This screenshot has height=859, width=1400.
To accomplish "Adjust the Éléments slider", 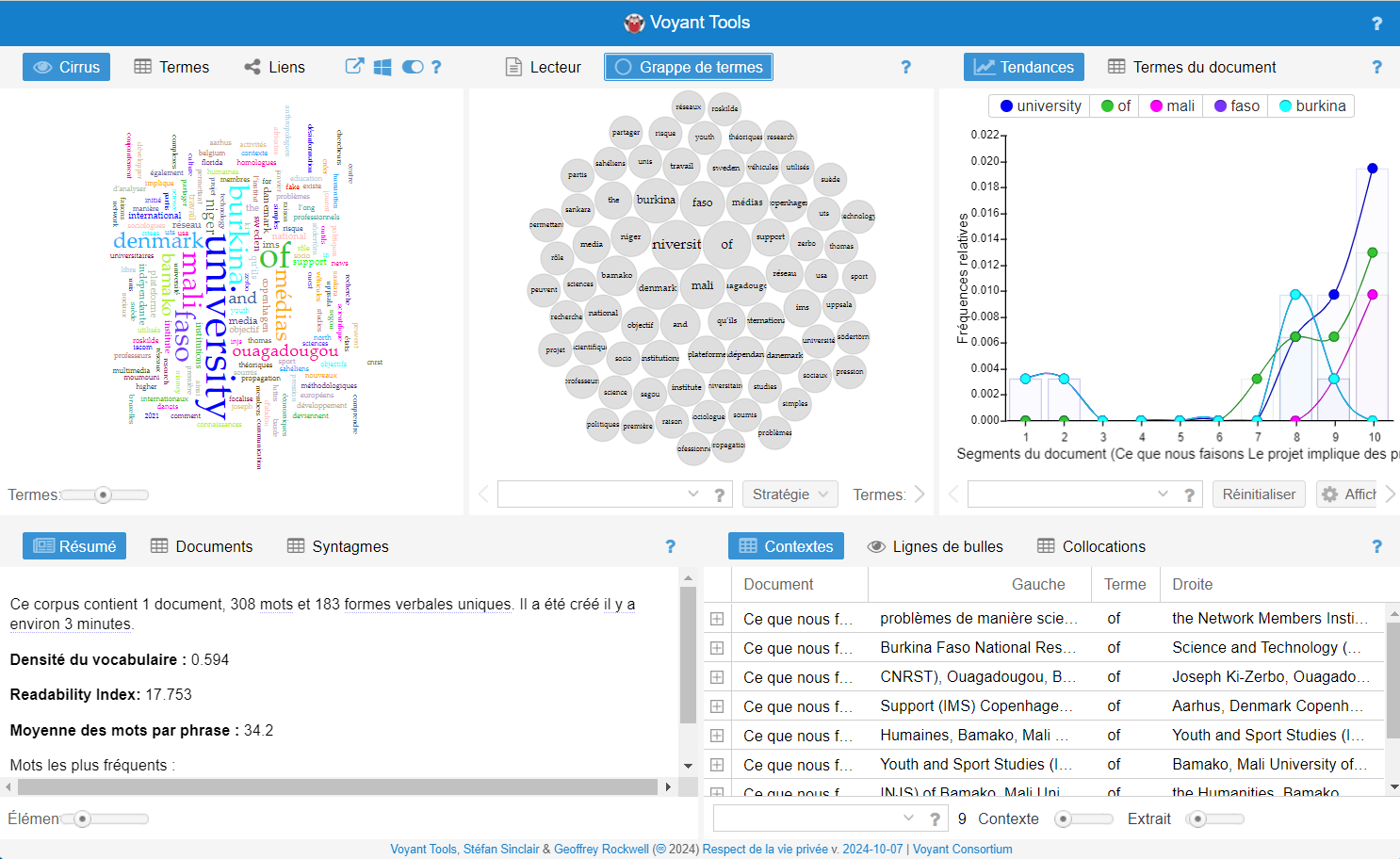I will [83, 818].
